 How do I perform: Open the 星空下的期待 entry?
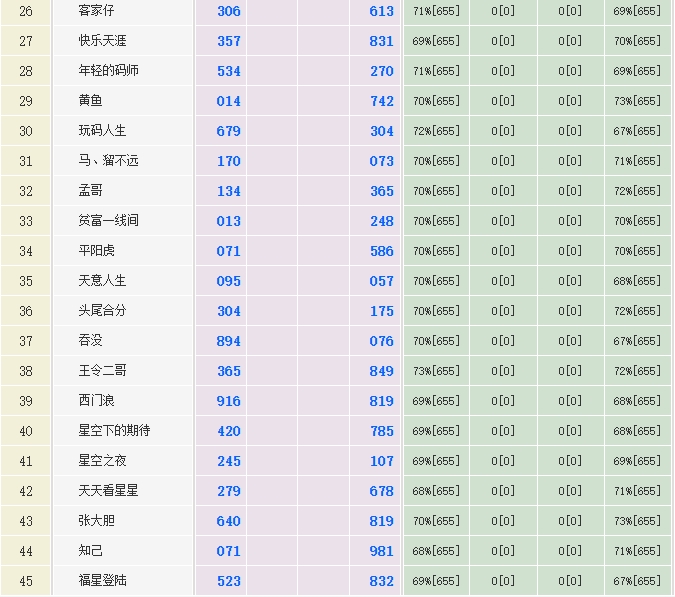tap(114, 431)
